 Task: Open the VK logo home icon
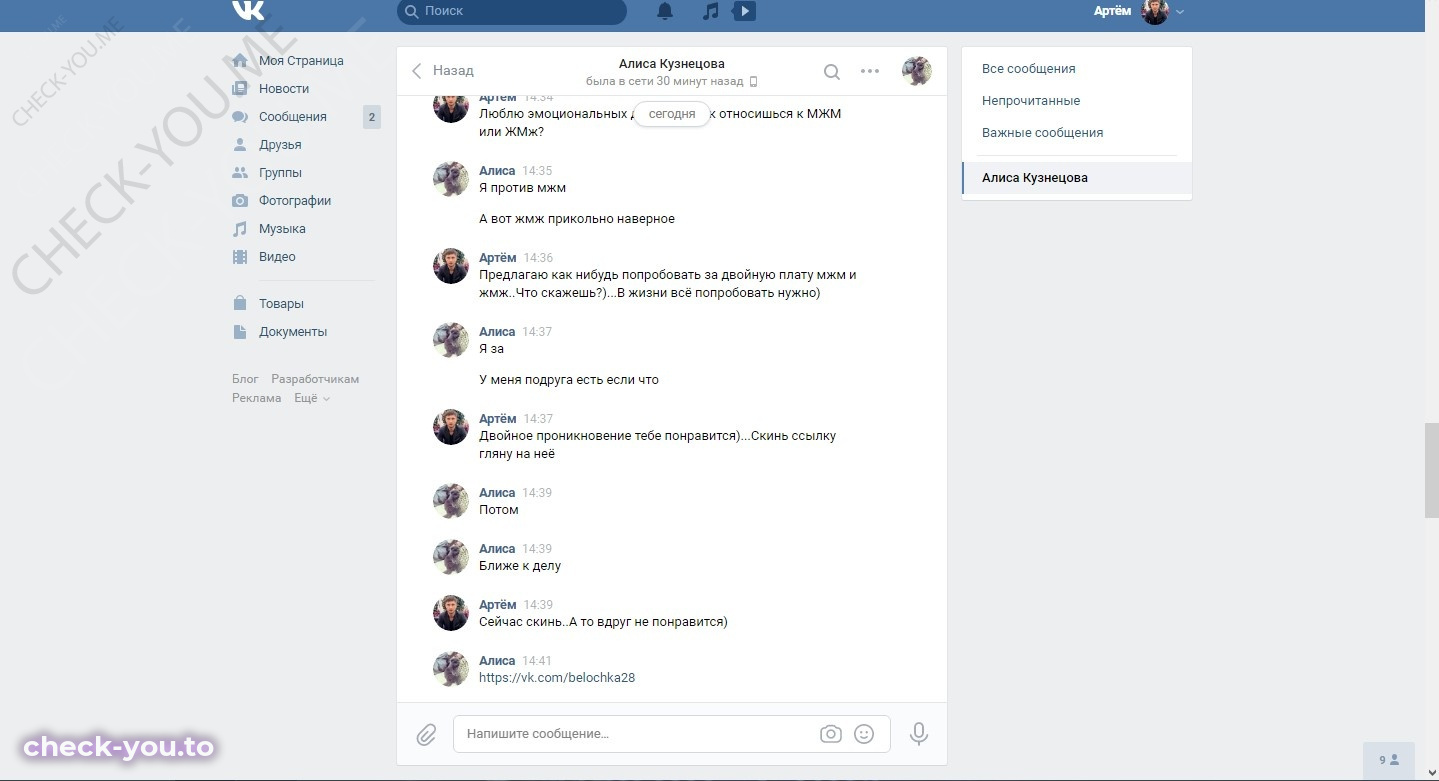[248, 10]
